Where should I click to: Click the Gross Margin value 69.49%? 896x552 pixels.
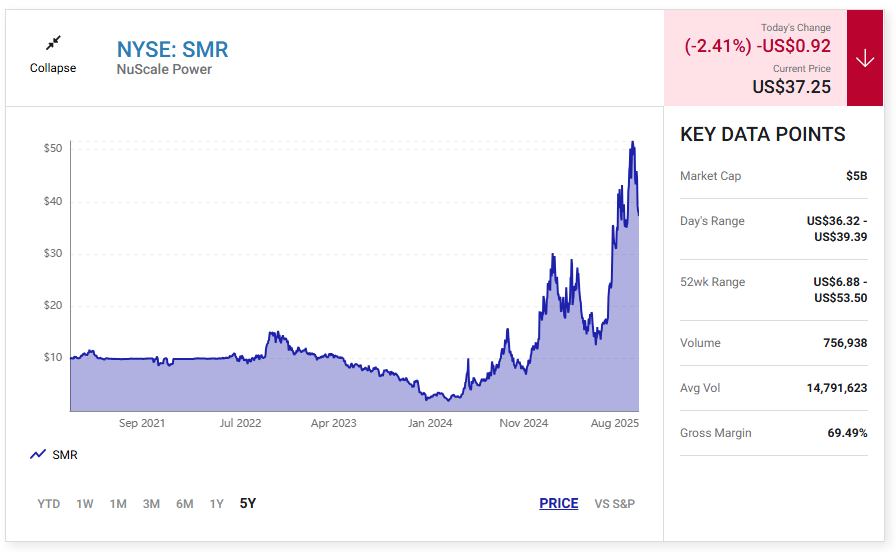pos(847,433)
